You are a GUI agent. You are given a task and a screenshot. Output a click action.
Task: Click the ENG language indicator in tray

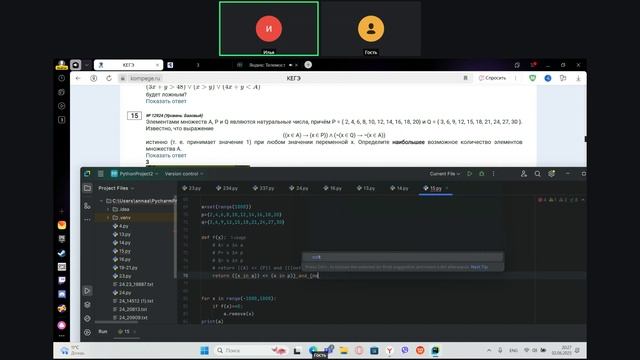514,350
